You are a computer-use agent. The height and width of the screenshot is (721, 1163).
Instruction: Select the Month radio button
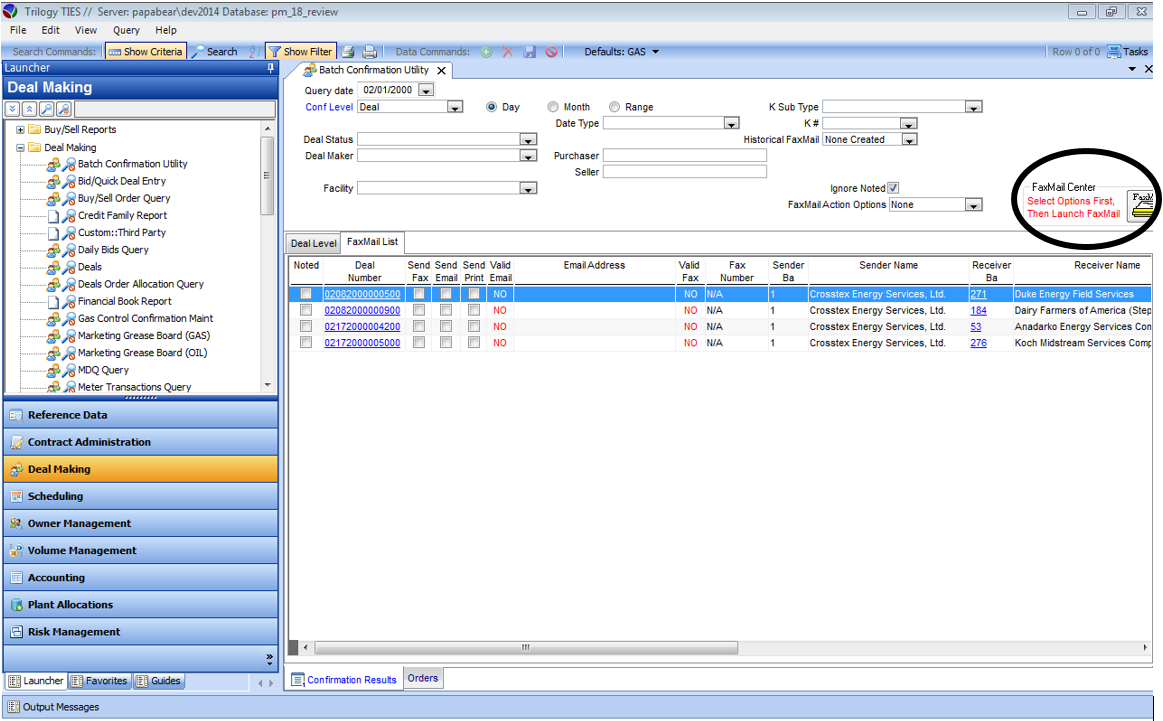click(x=553, y=107)
